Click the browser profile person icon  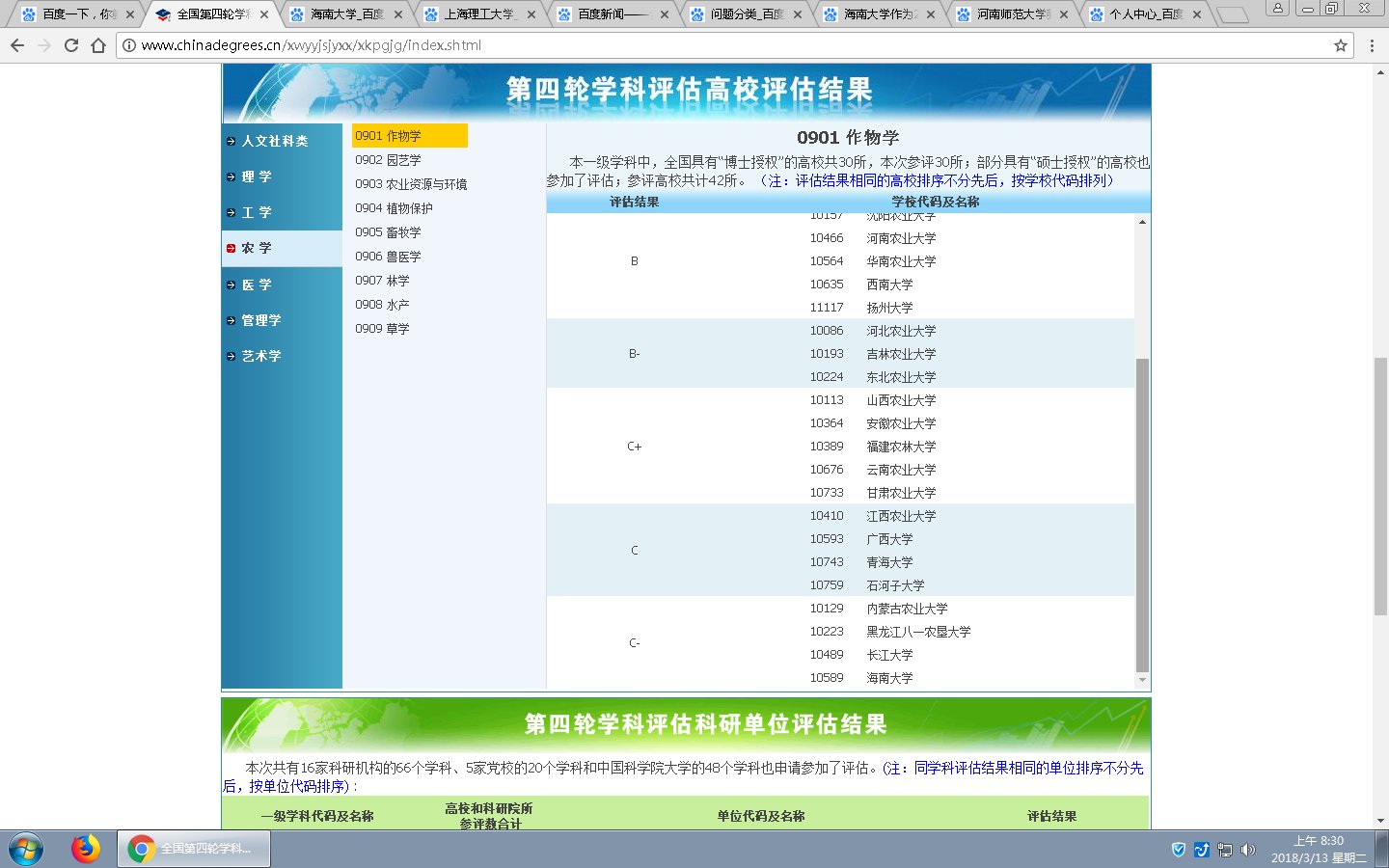[1278, 11]
